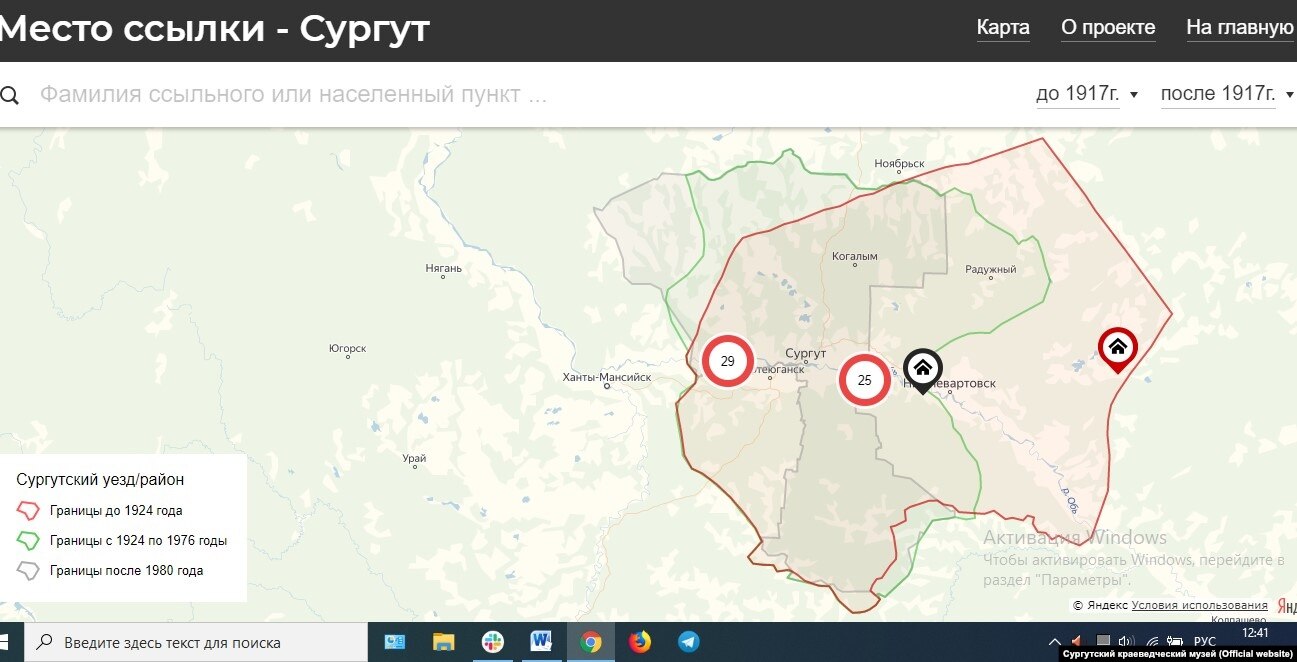Show hidden system tray icons
1297x662 pixels.
(1054, 642)
